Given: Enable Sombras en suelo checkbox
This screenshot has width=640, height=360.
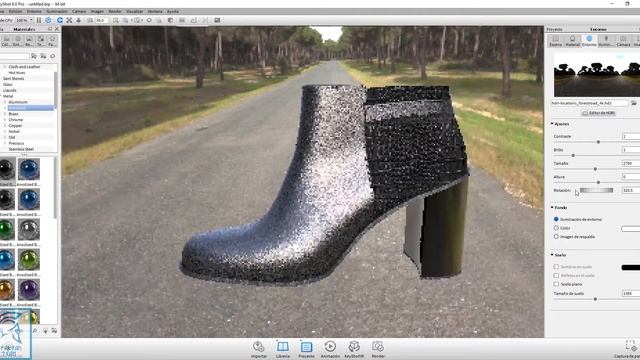Looking at the screenshot, I should [x=556, y=267].
